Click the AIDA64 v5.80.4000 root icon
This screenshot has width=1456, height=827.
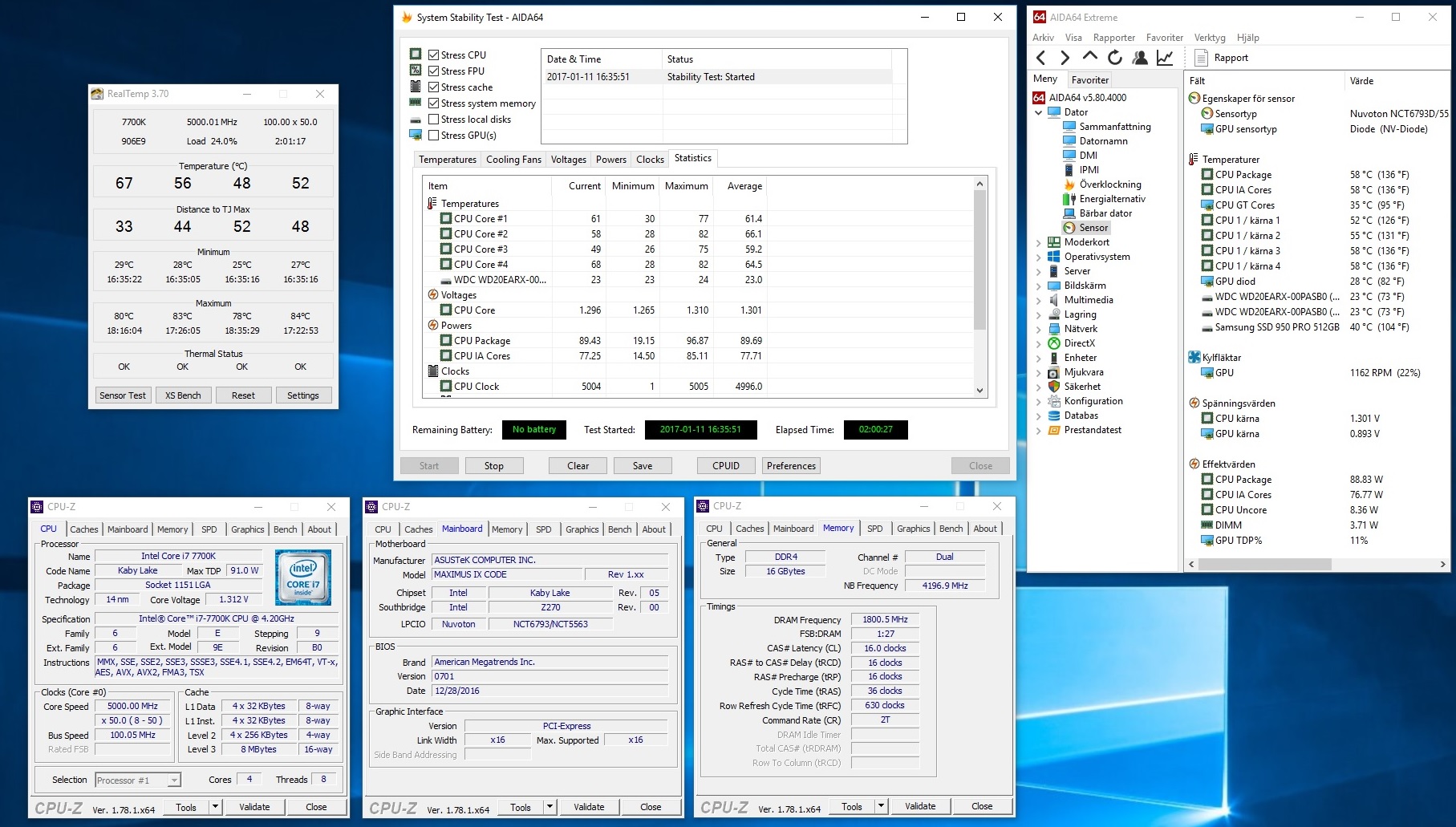(x=1039, y=98)
